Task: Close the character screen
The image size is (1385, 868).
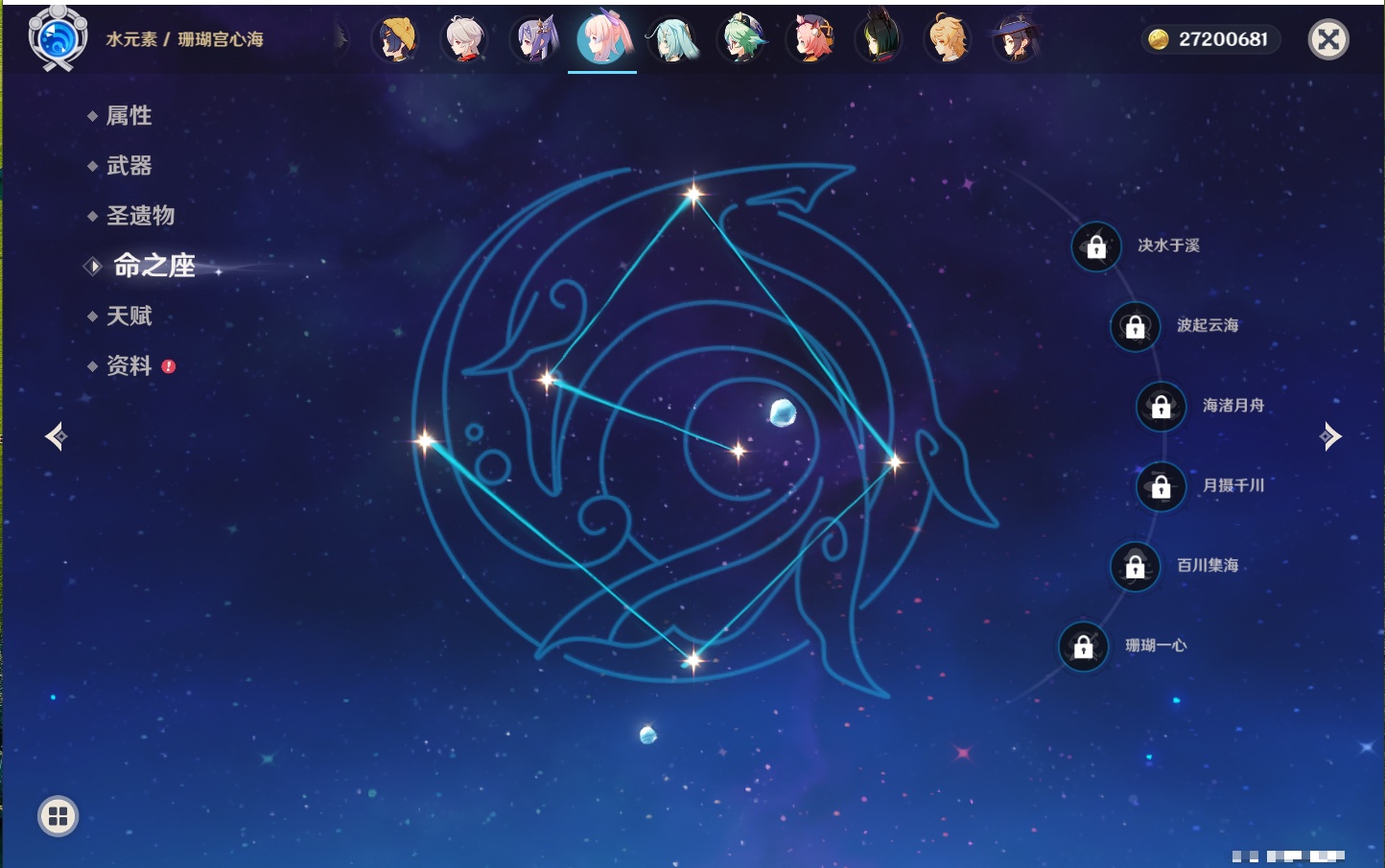Action: pos(1328,39)
